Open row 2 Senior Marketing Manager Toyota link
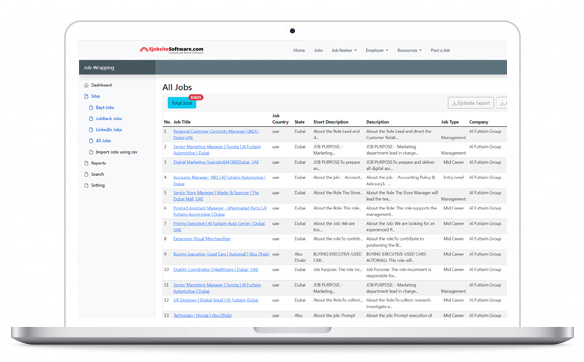 (x=217, y=150)
